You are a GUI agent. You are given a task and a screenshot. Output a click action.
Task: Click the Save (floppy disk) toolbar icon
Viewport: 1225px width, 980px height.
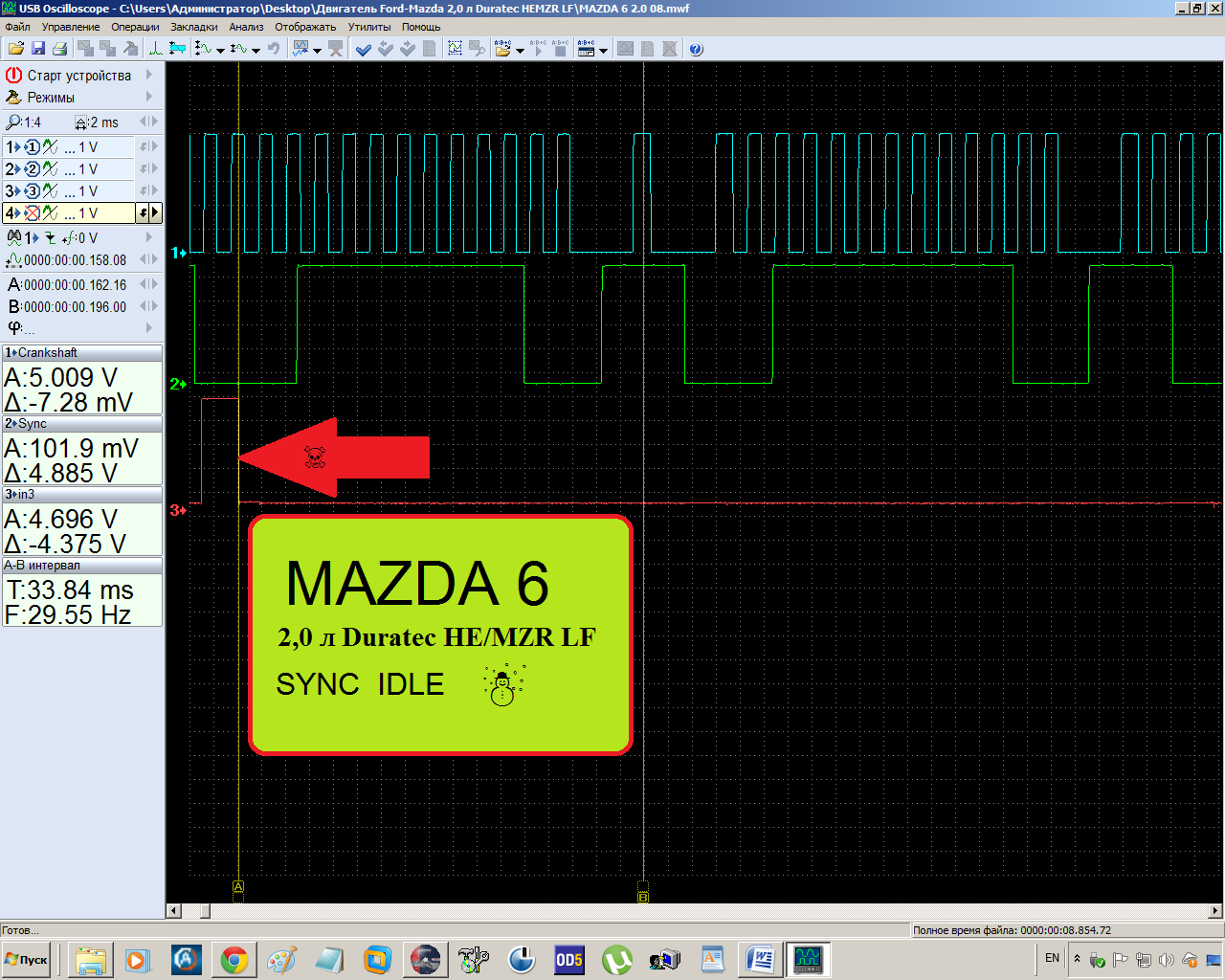click(x=38, y=49)
